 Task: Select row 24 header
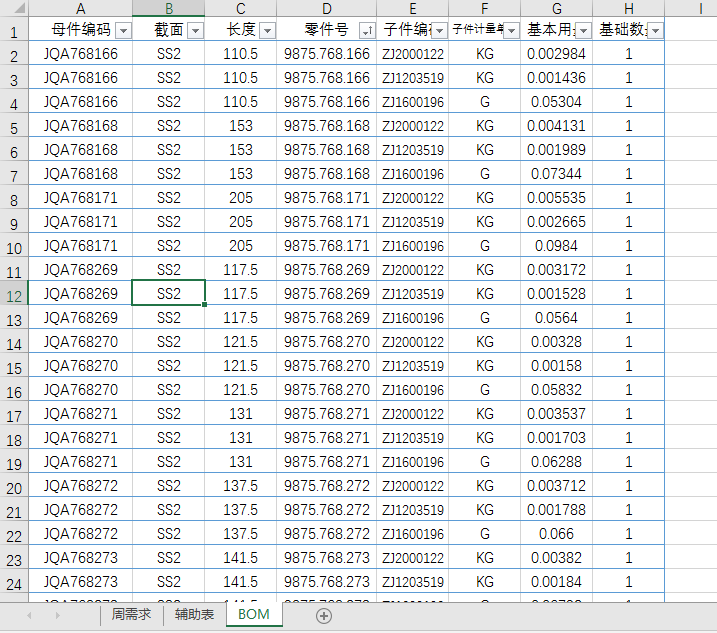(14, 582)
